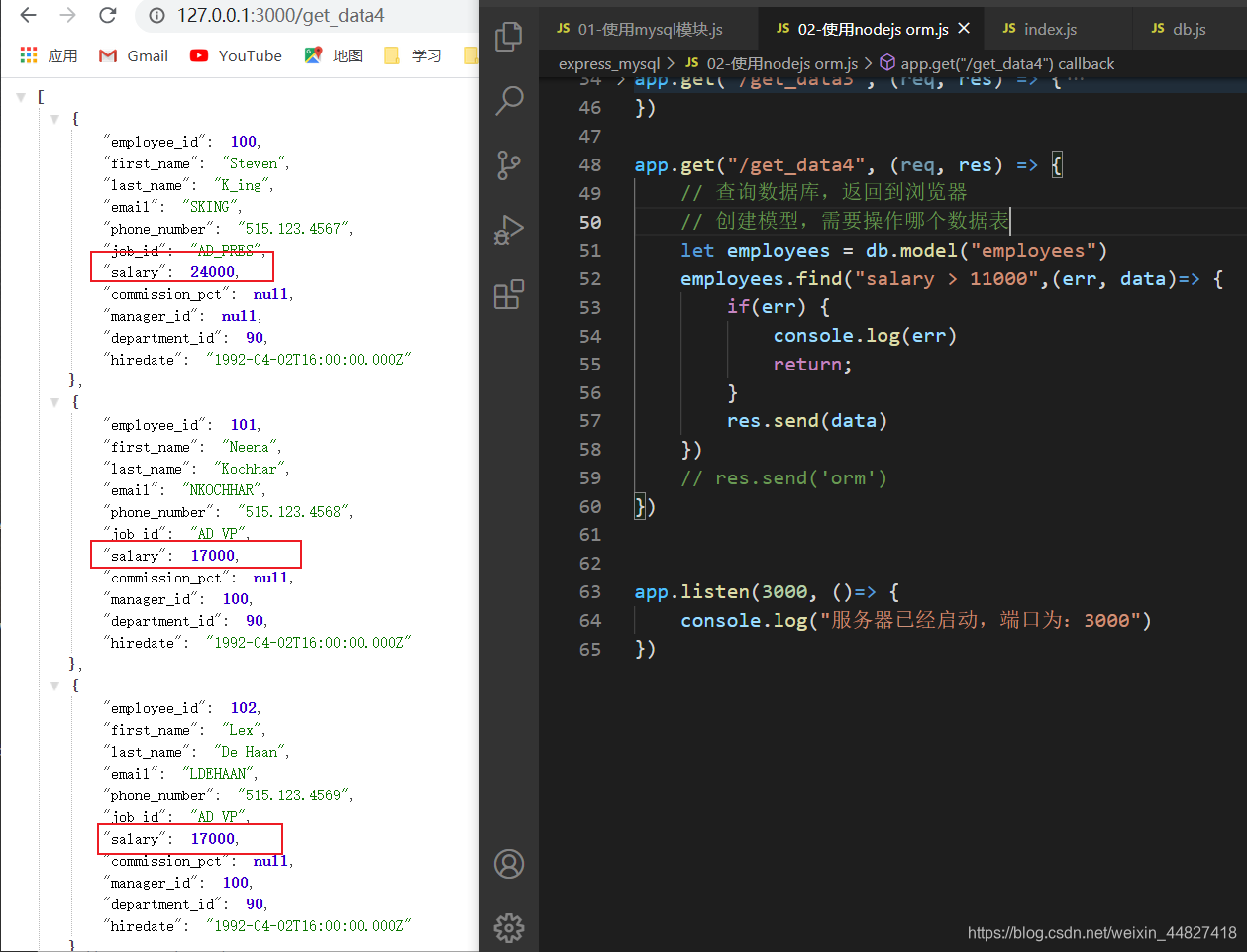Screen dimensions: 1247x952
Task: Open the 学习 bookmarks folder
Action: [413, 55]
